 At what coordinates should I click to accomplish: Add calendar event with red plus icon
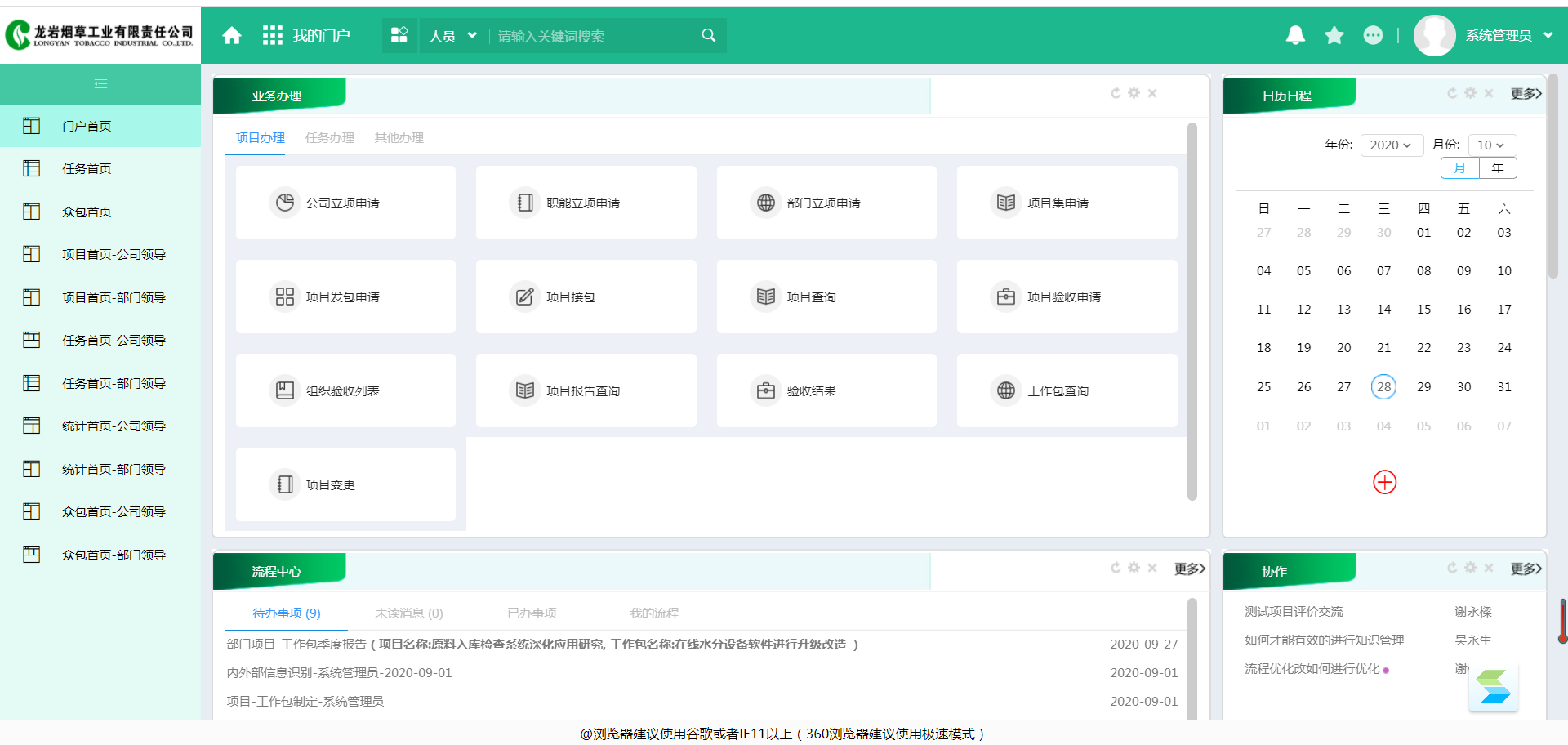[1384, 482]
